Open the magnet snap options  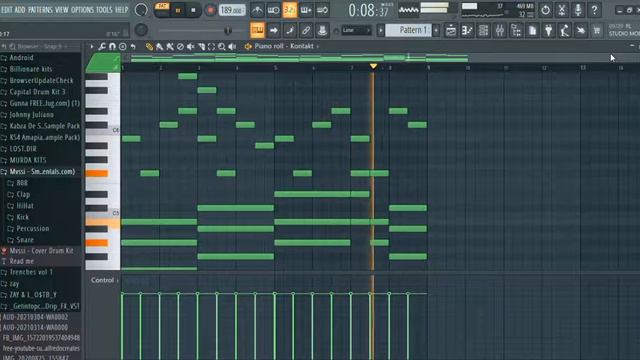112,47
